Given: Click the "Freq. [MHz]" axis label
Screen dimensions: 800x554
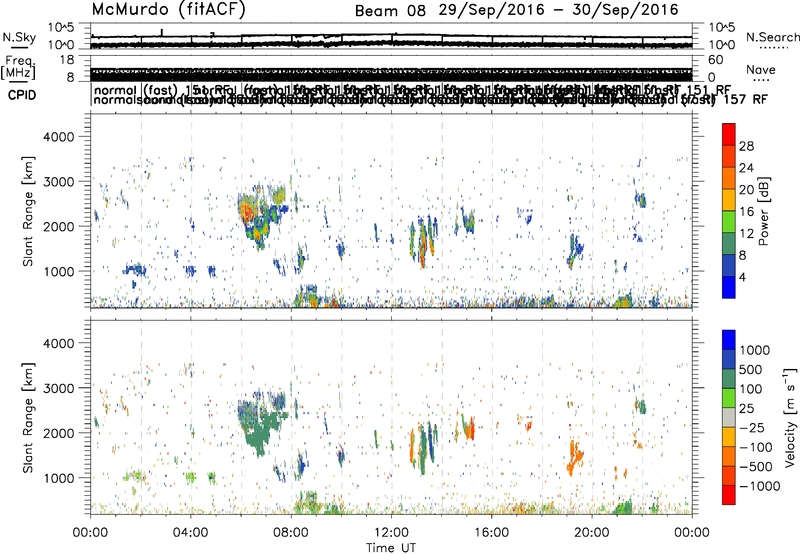Looking at the screenshot, I should (18, 67).
